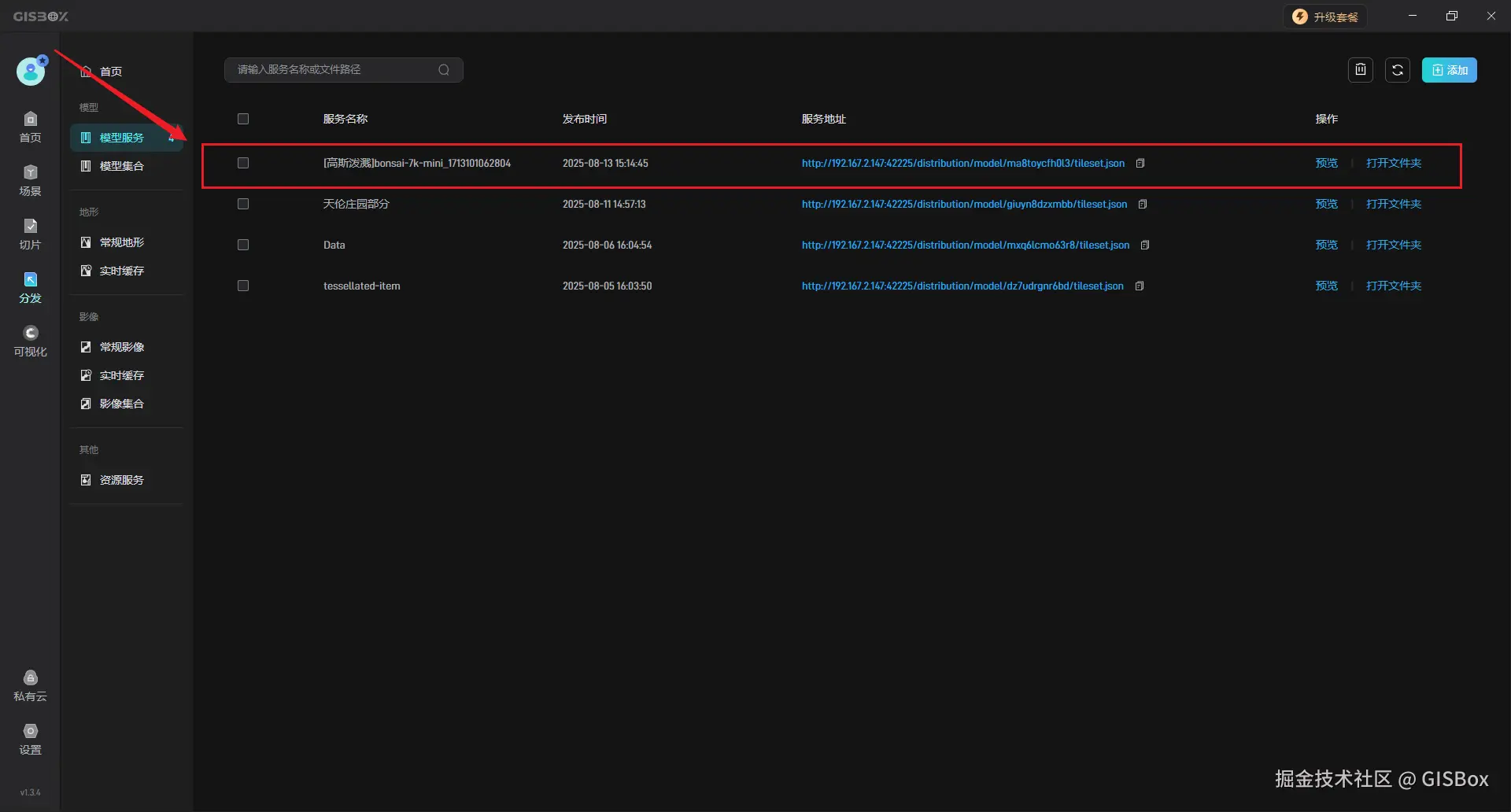Click the user avatar icon

click(x=31, y=72)
